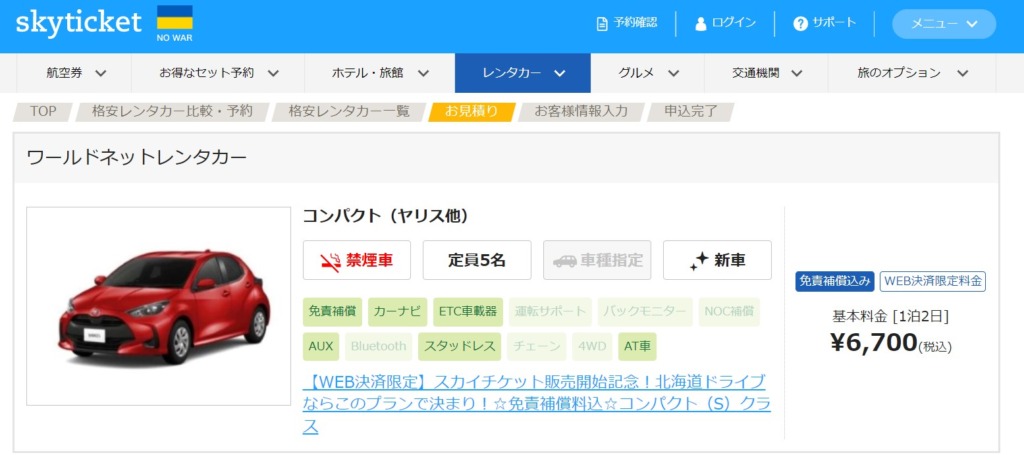
Task: Click the コンパクト（ヤリス他） title
Action: coord(385,217)
